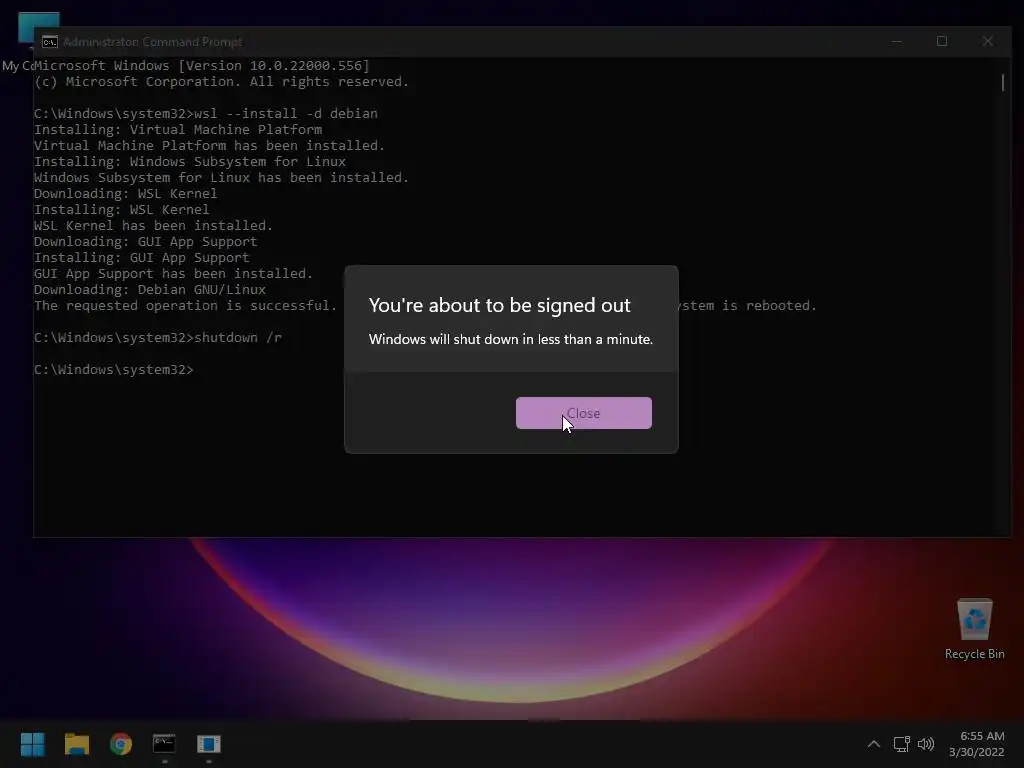Open File Explorer from the taskbar
1024x768 pixels.
pyautogui.click(x=77, y=744)
